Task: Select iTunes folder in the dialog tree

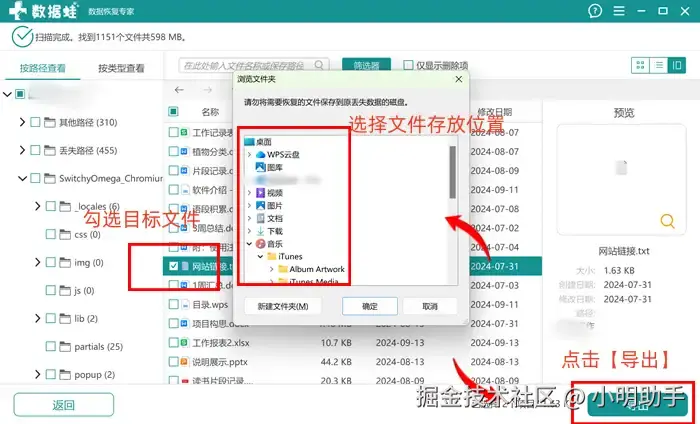Action: coord(285,257)
